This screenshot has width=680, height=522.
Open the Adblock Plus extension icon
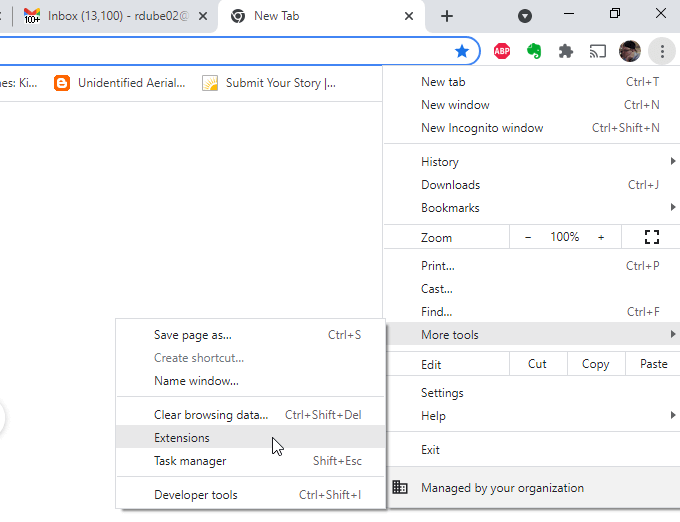502,51
